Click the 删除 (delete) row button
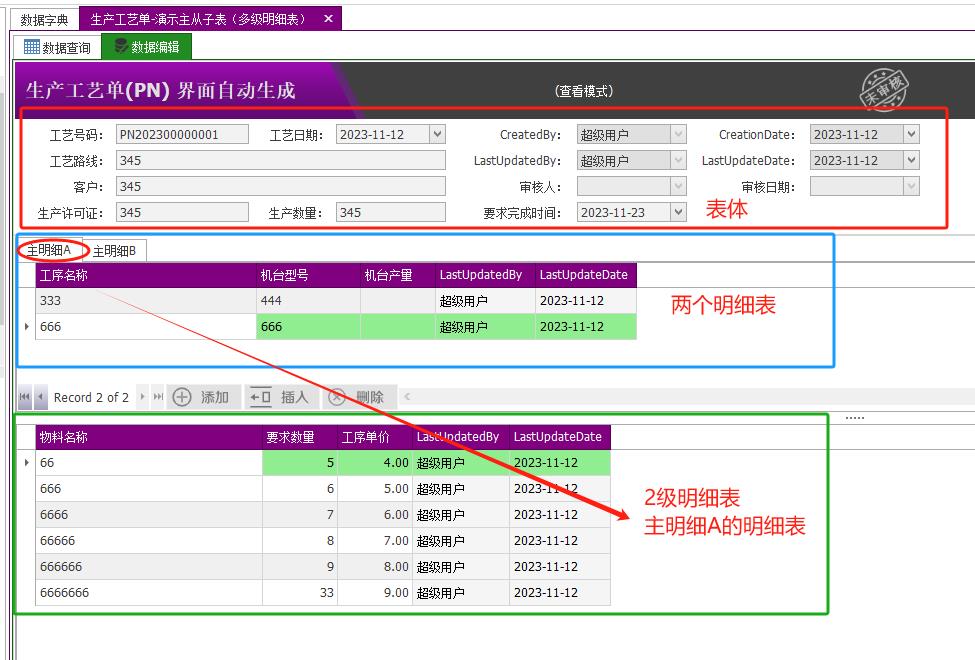This screenshot has height=660, width=975. tap(356, 397)
